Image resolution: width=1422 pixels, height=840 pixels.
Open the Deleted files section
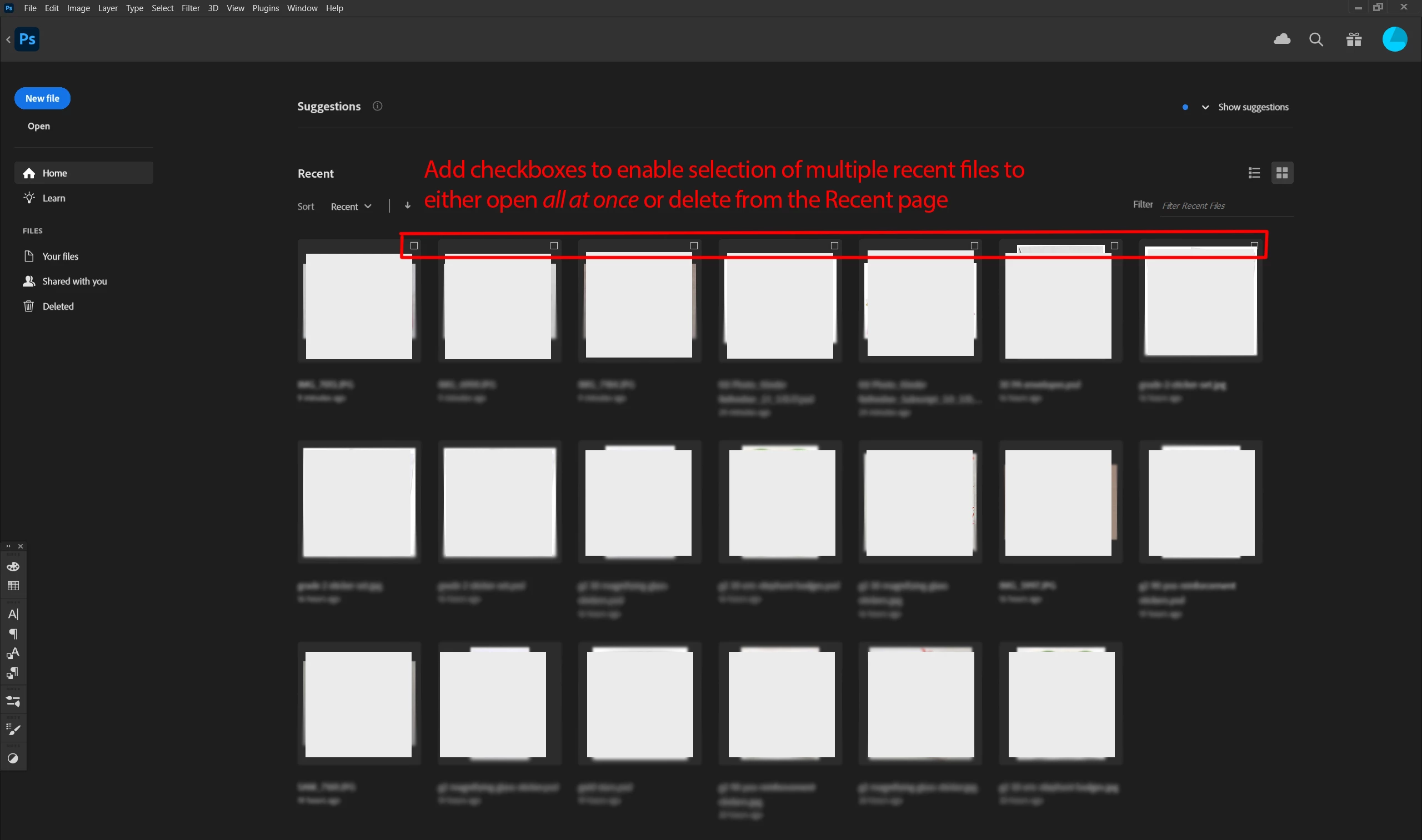coord(58,306)
